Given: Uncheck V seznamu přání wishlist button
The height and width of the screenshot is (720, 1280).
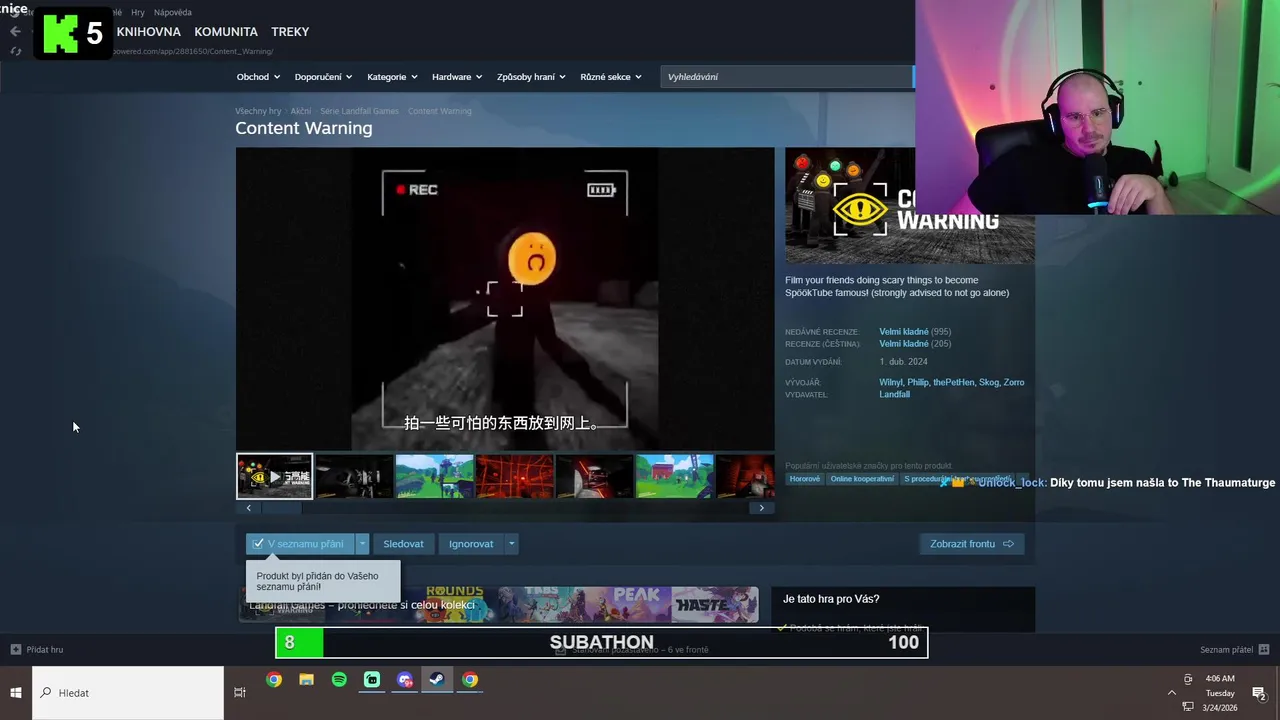Looking at the screenshot, I should 300,544.
